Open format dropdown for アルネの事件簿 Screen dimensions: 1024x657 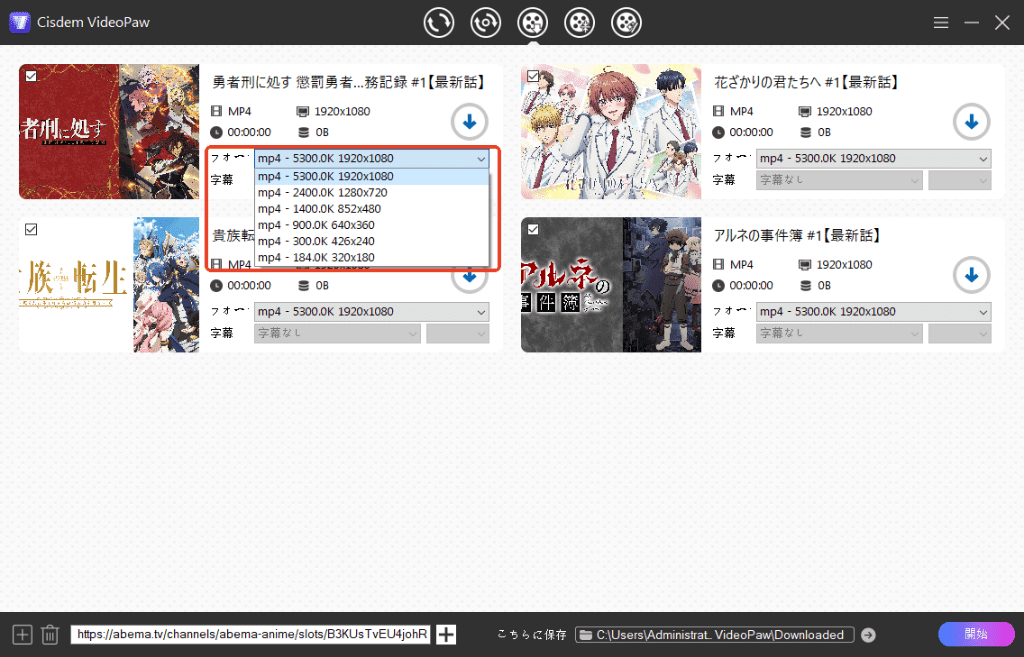coord(874,312)
